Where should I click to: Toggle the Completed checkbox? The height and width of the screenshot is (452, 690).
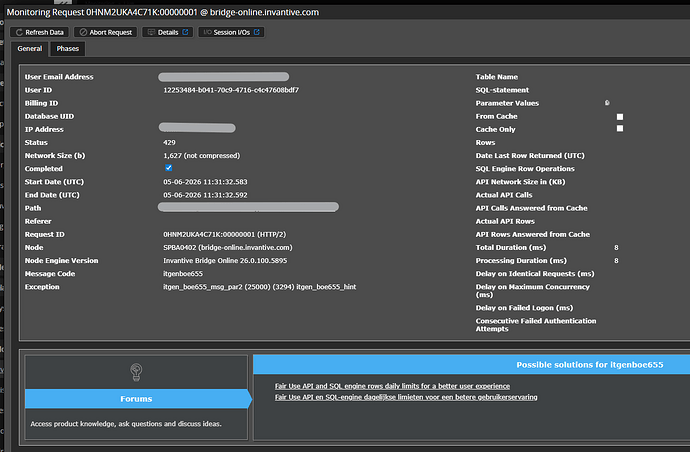169,168
